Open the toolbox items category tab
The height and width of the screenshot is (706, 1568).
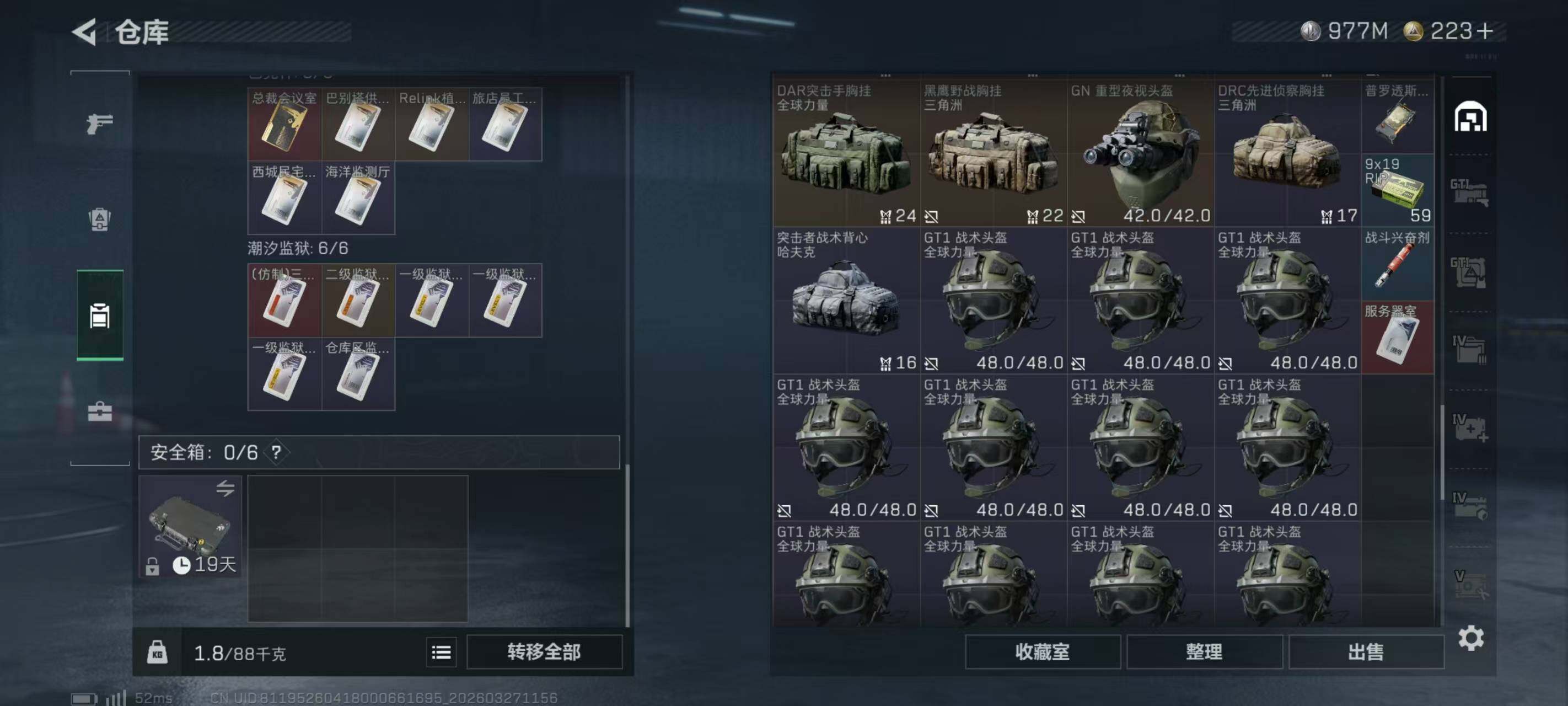tap(99, 412)
